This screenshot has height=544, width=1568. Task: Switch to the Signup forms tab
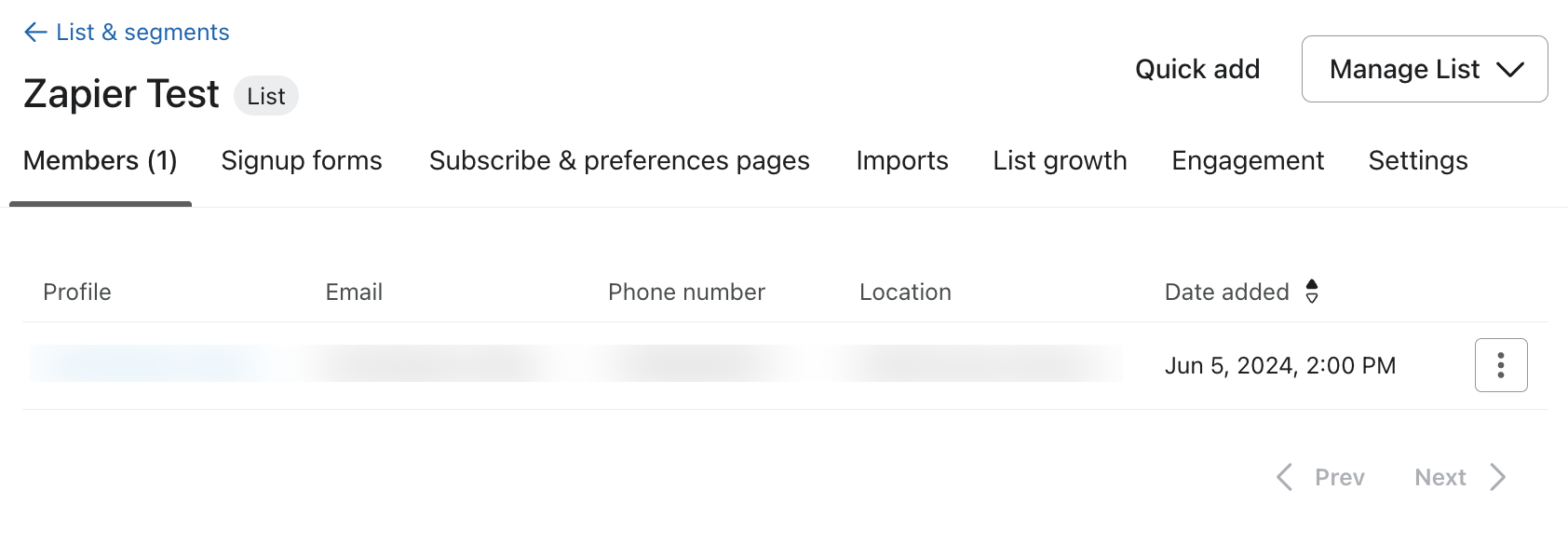(x=302, y=161)
